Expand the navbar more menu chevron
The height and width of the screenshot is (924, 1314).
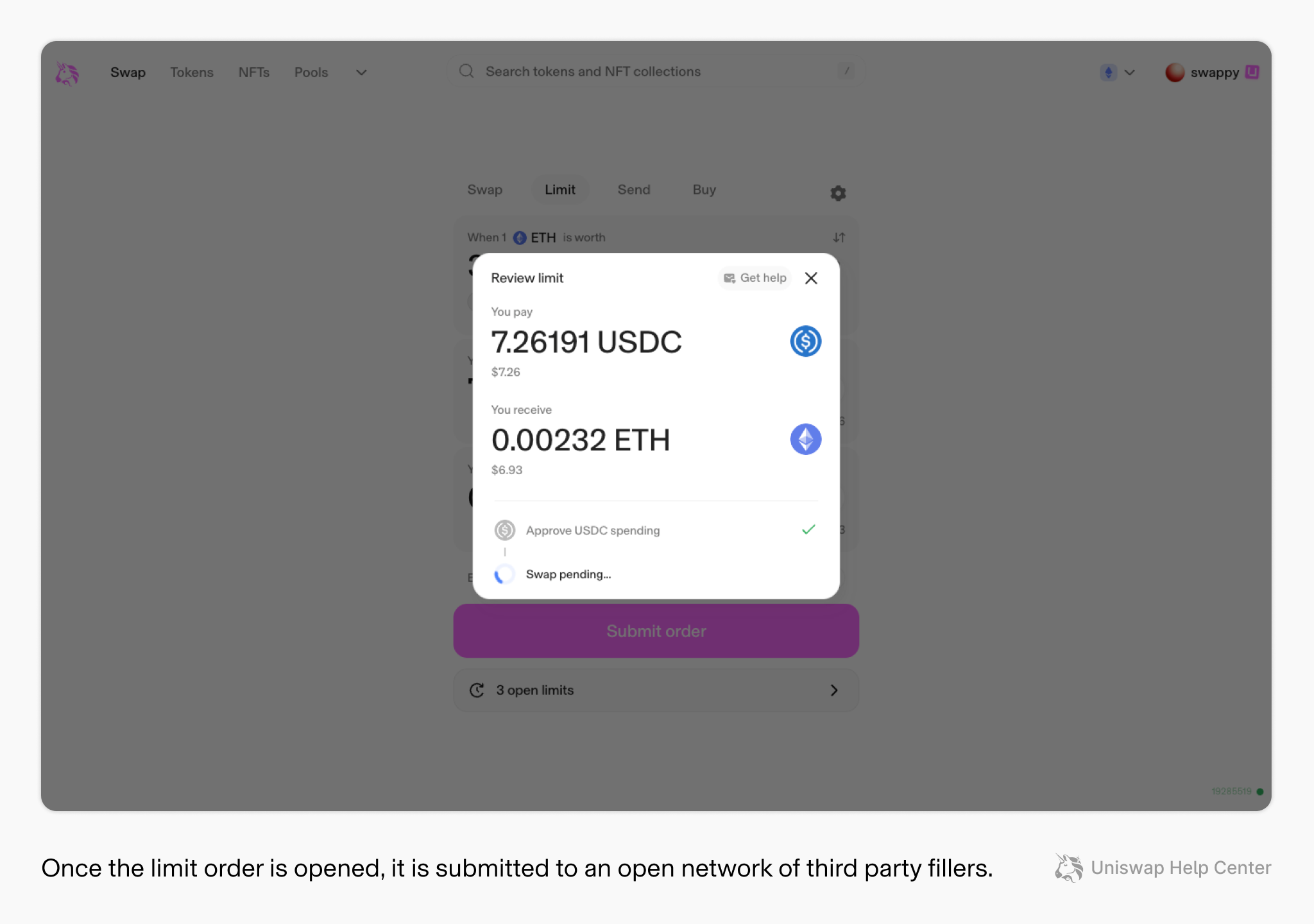(361, 73)
